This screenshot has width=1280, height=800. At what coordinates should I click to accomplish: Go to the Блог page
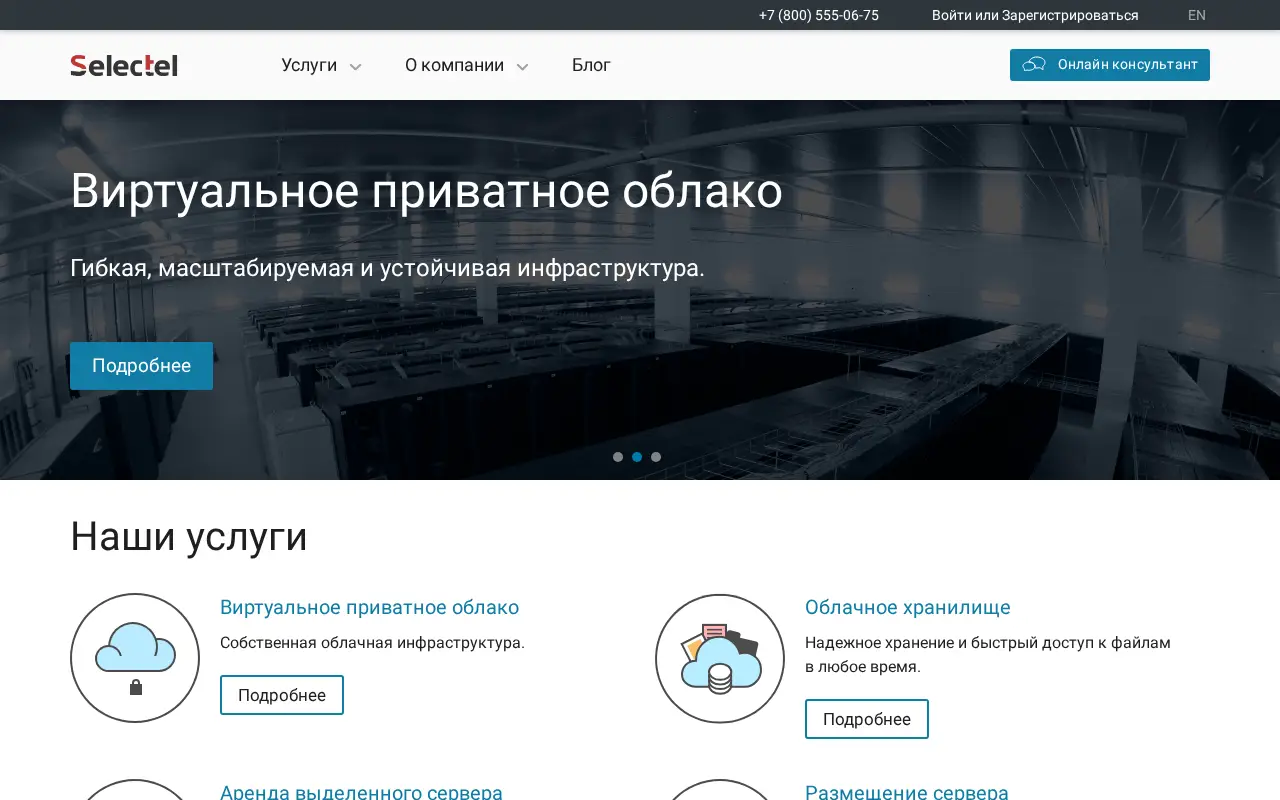(591, 65)
